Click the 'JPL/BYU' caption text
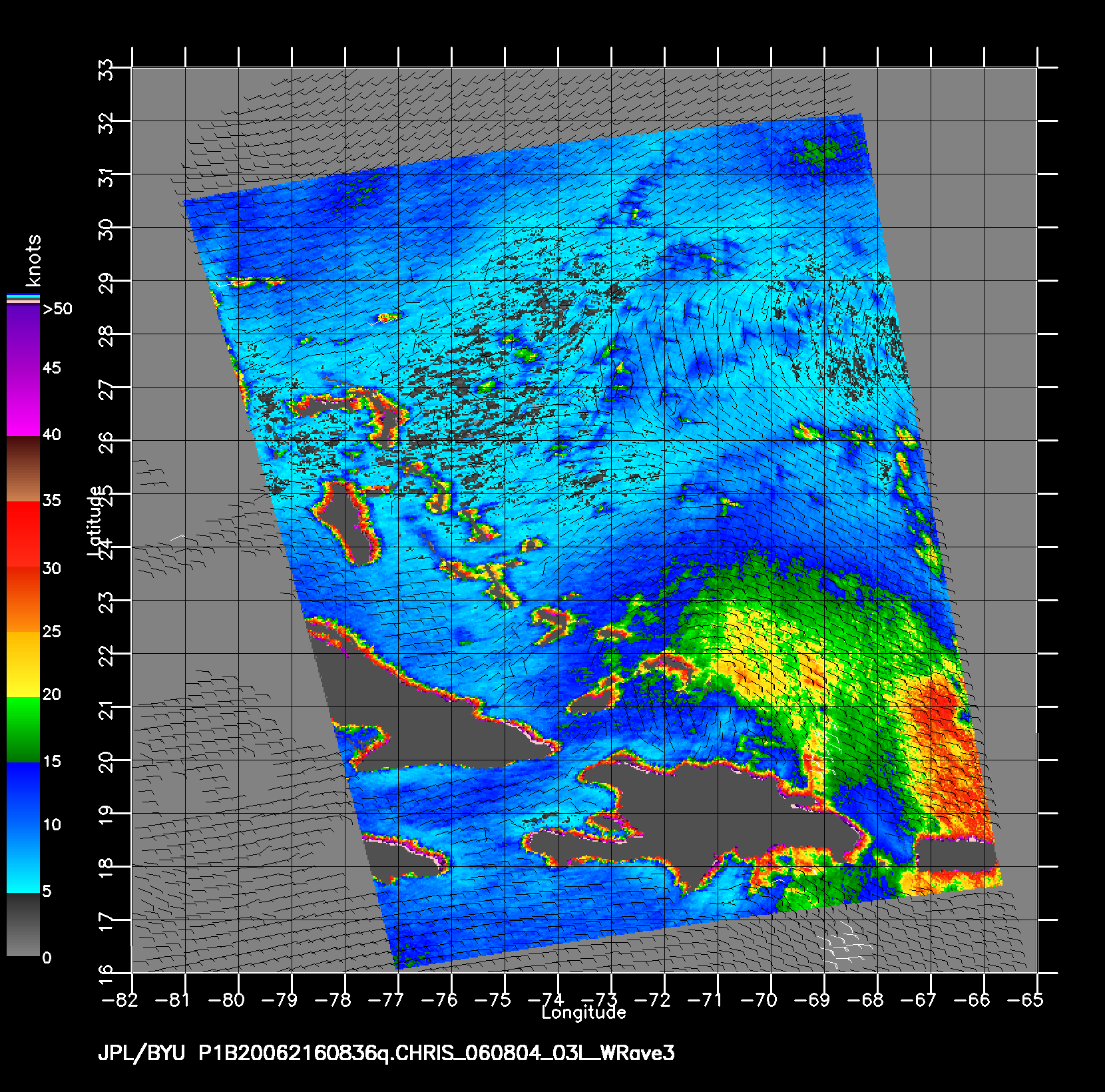This screenshot has width=1105, height=1092. point(143,1053)
